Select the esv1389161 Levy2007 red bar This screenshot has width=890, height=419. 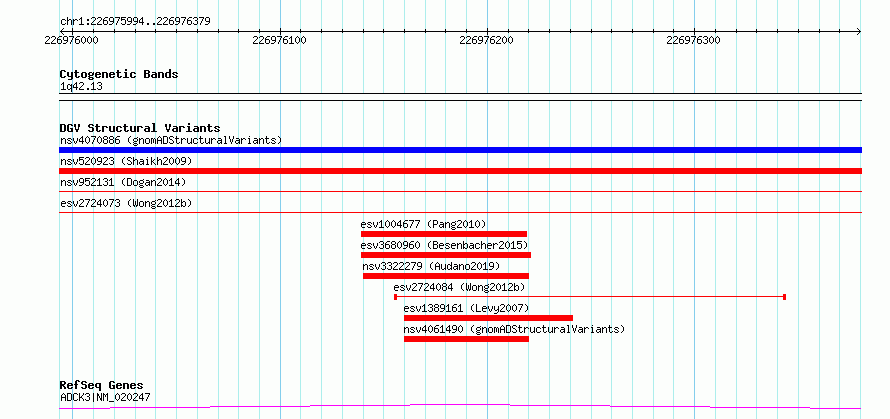(488, 318)
